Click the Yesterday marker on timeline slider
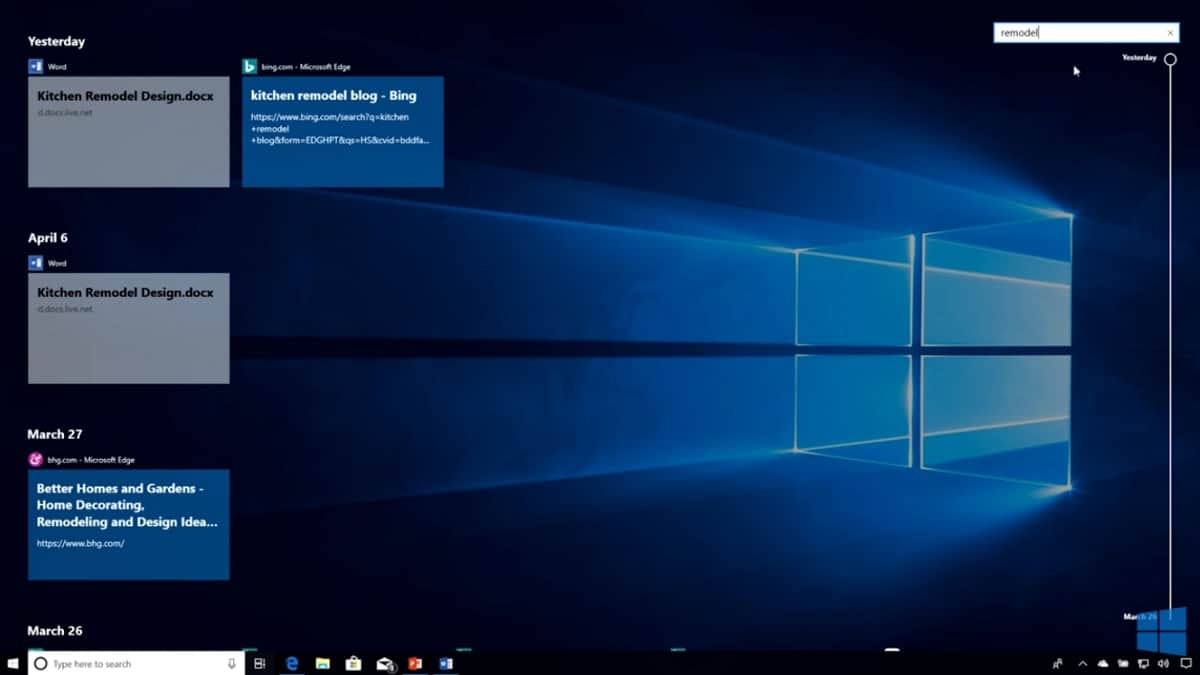The width and height of the screenshot is (1200, 675). click(1170, 59)
